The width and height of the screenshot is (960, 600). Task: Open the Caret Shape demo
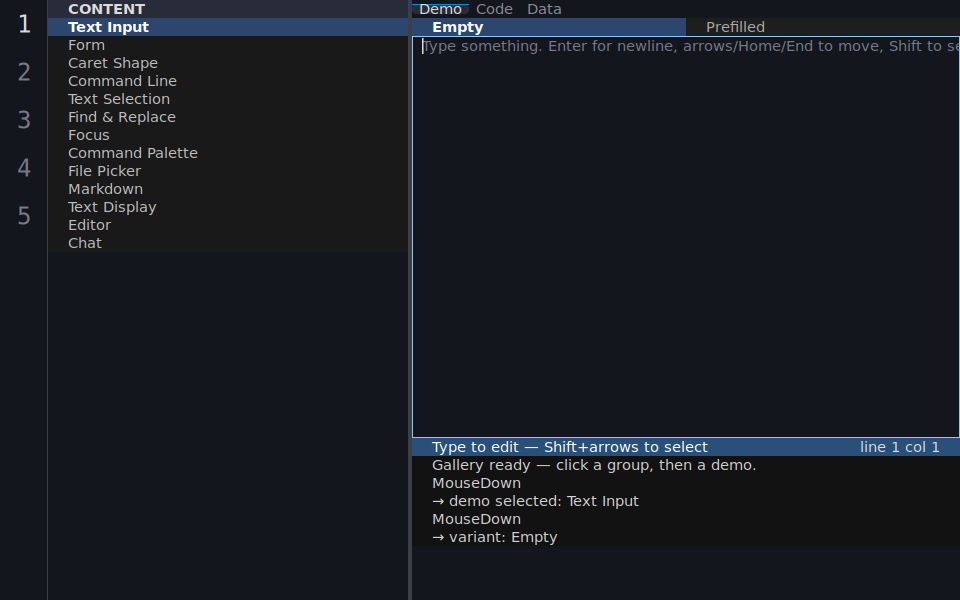pyautogui.click(x=228, y=63)
